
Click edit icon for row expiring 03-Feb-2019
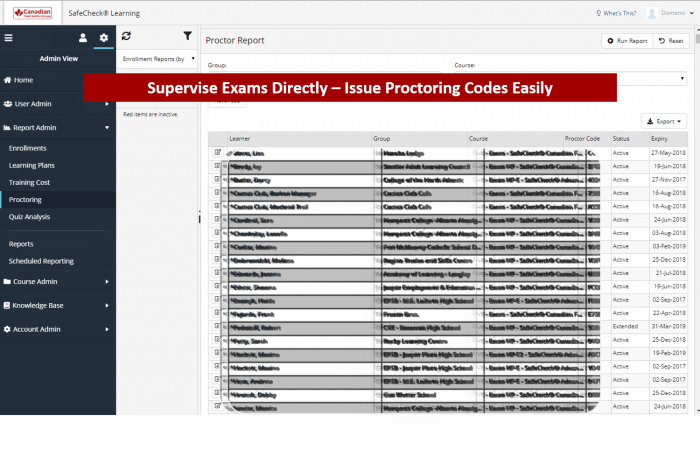217,246
